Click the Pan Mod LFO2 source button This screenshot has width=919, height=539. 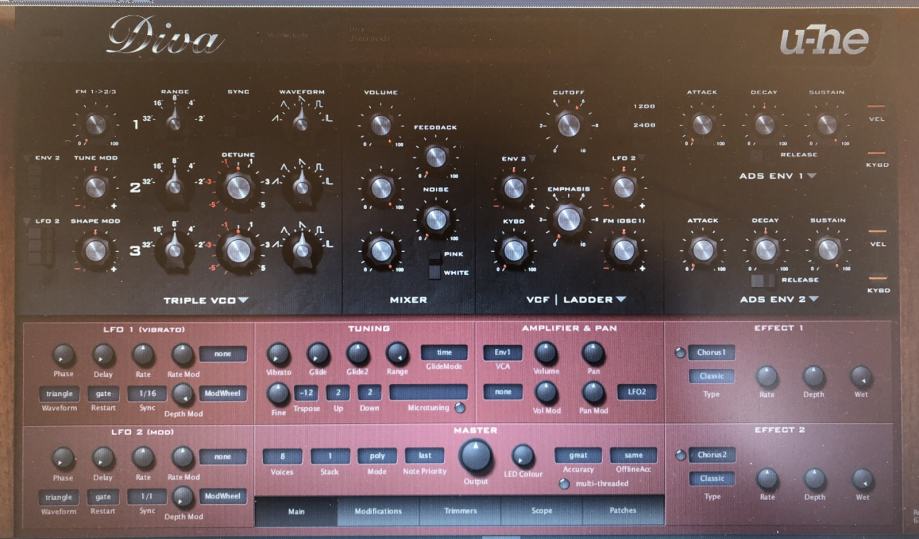point(637,392)
